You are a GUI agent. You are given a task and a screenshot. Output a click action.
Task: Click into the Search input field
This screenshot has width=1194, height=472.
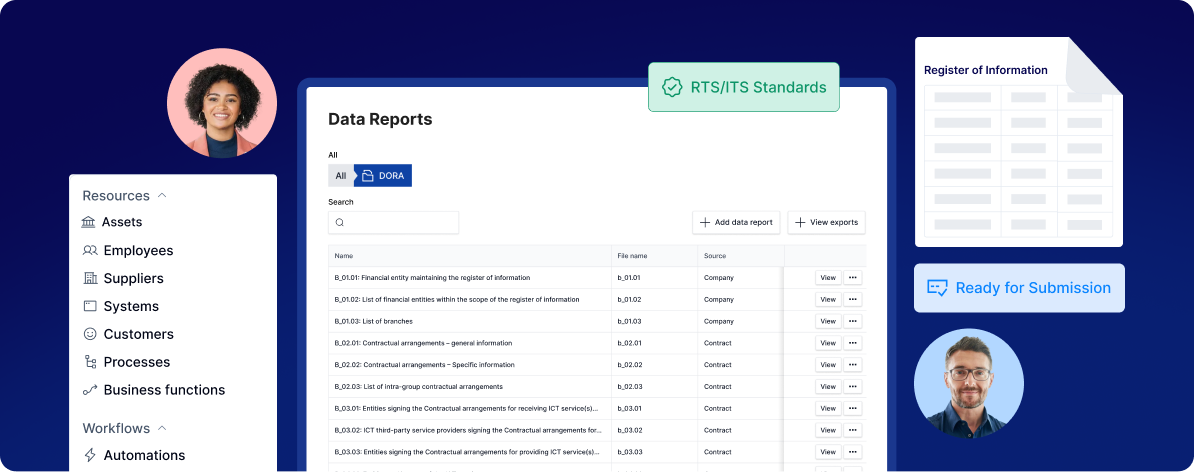point(394,222)
